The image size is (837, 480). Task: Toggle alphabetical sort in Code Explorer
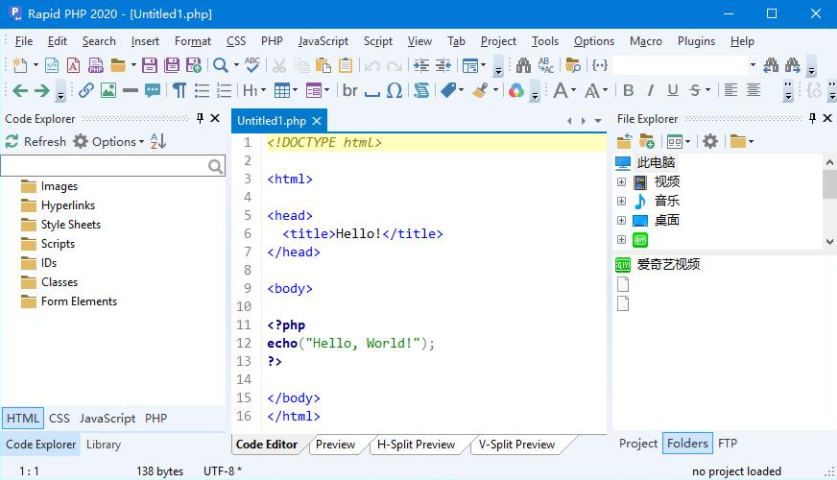(158, 141)
